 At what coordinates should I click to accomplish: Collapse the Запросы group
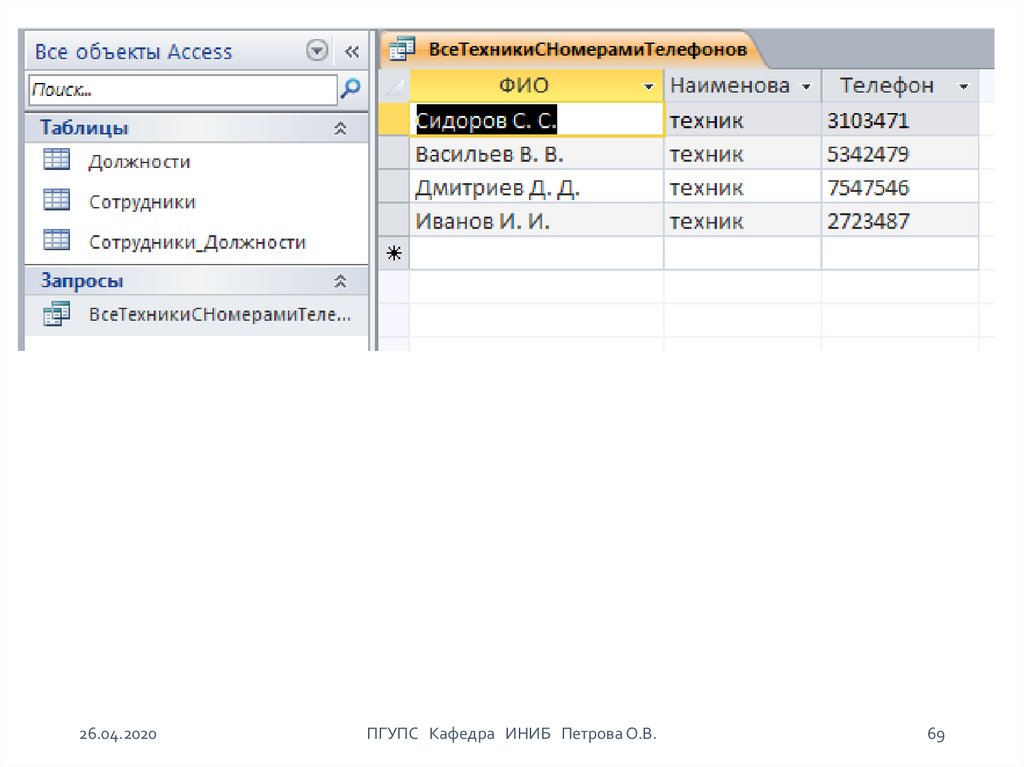(340, 281)
